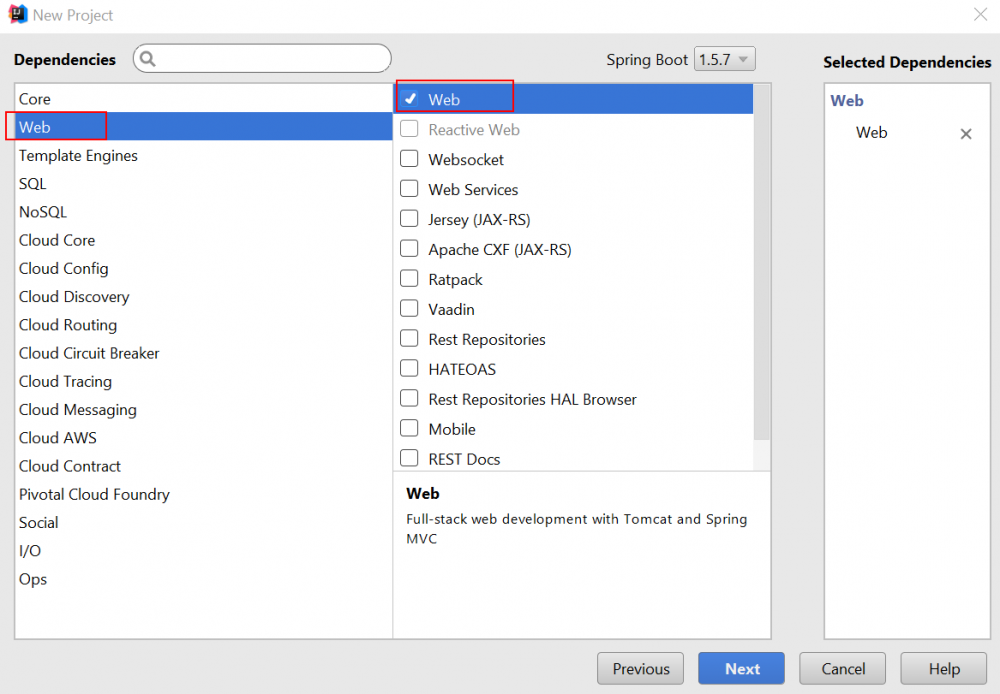Open the Cloud Config category
Viewport: 1000px width, 694px height.
[63, 269]
